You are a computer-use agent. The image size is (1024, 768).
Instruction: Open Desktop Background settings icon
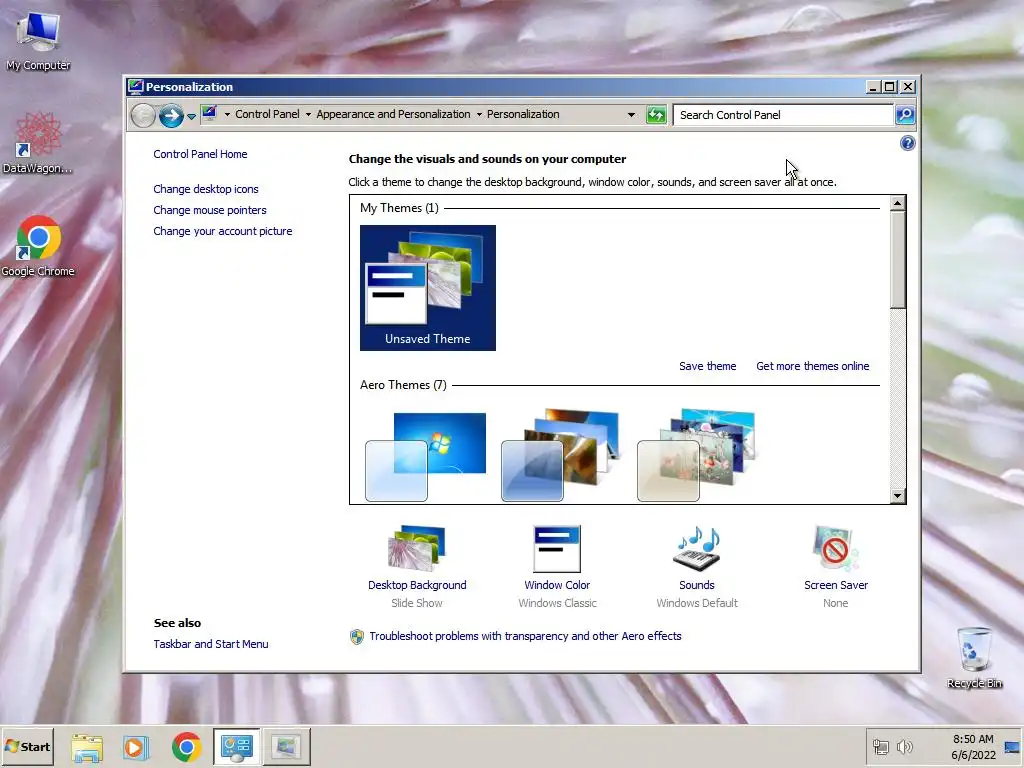[x=417, y=548]
